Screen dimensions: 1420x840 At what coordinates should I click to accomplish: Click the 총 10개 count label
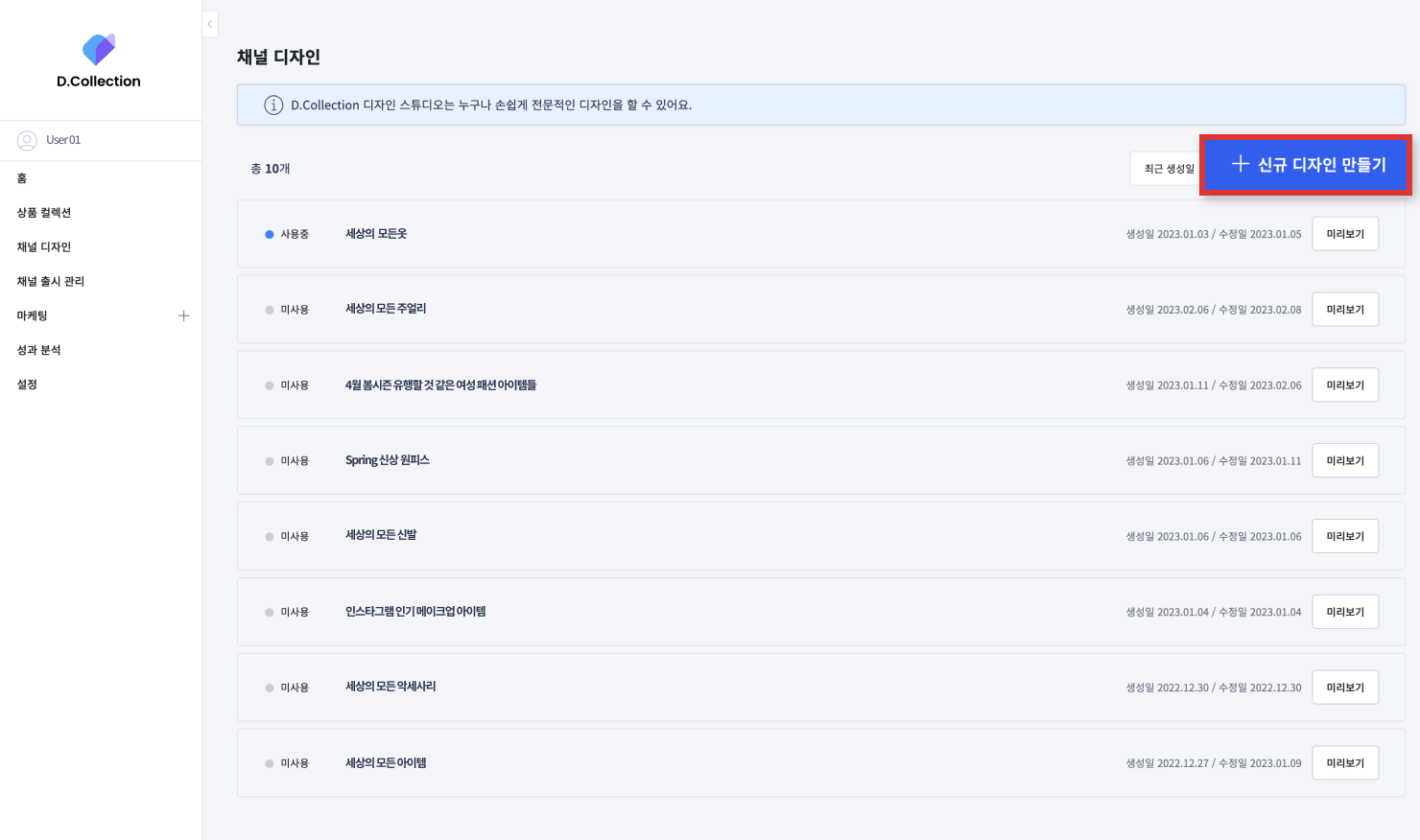[271, 169]
